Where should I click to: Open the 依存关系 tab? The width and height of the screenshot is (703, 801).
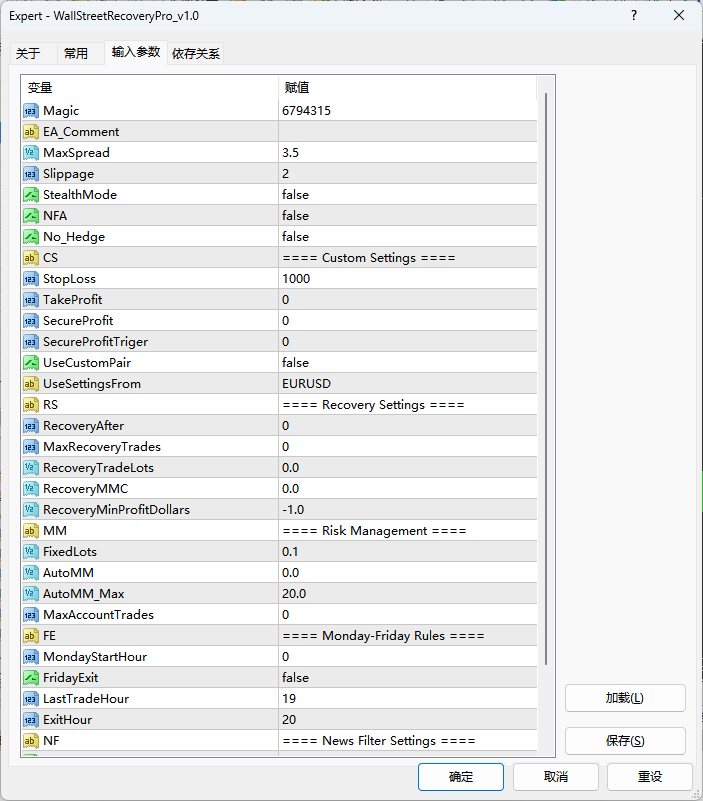(x=196, y=54)
